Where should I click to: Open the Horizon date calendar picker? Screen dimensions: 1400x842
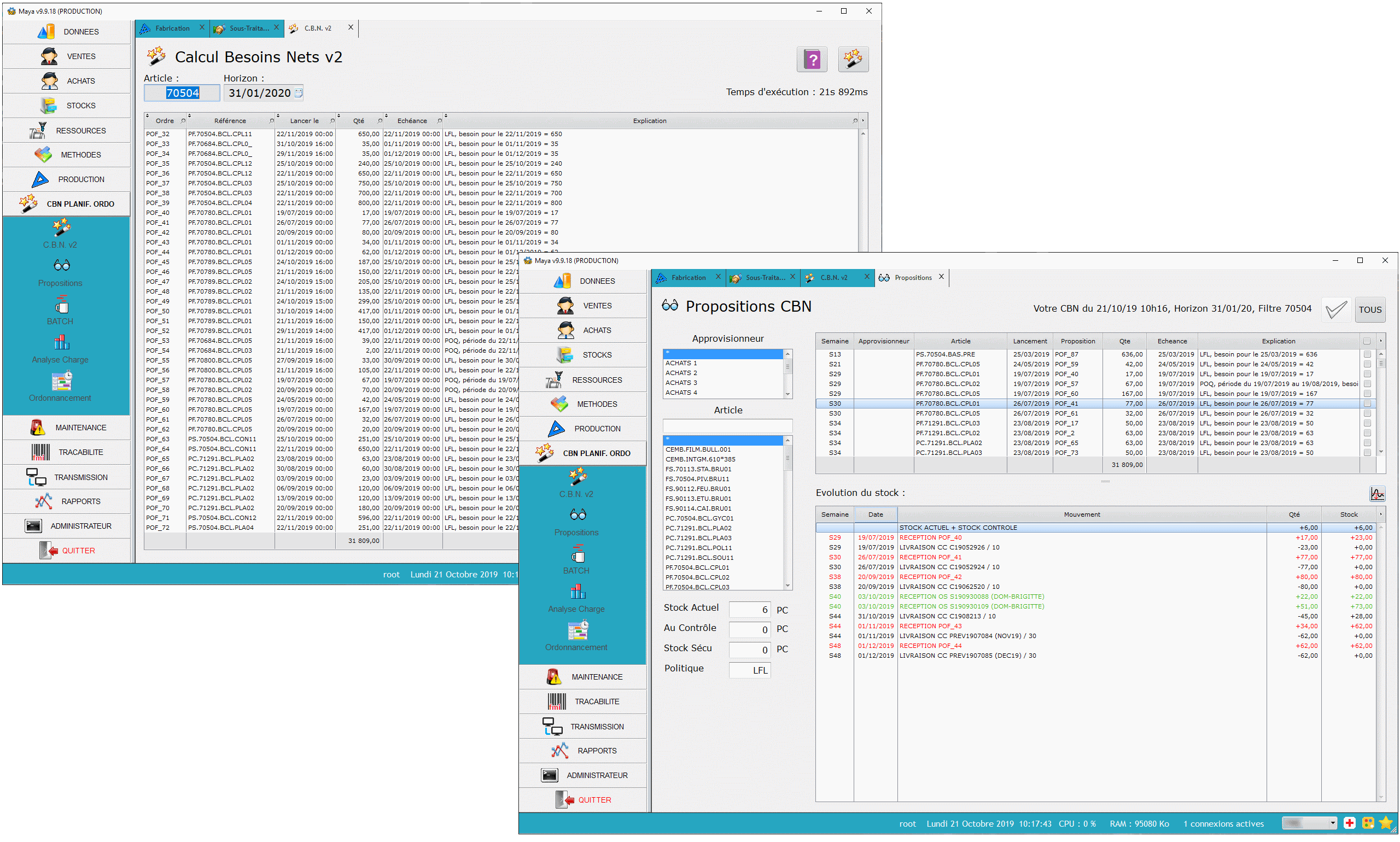click(299, 93)
